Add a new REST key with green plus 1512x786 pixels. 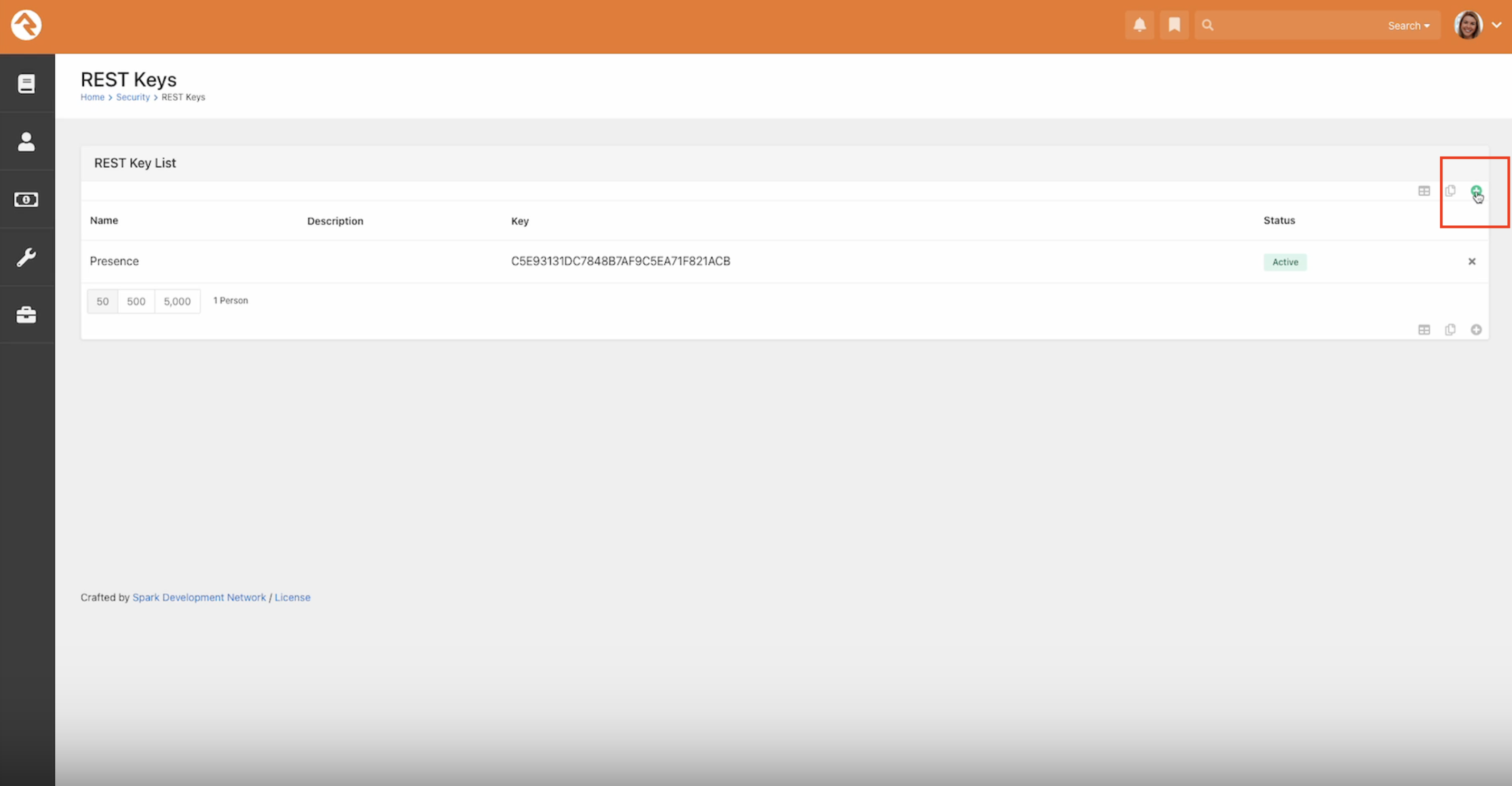click(x=1476, y=190)
